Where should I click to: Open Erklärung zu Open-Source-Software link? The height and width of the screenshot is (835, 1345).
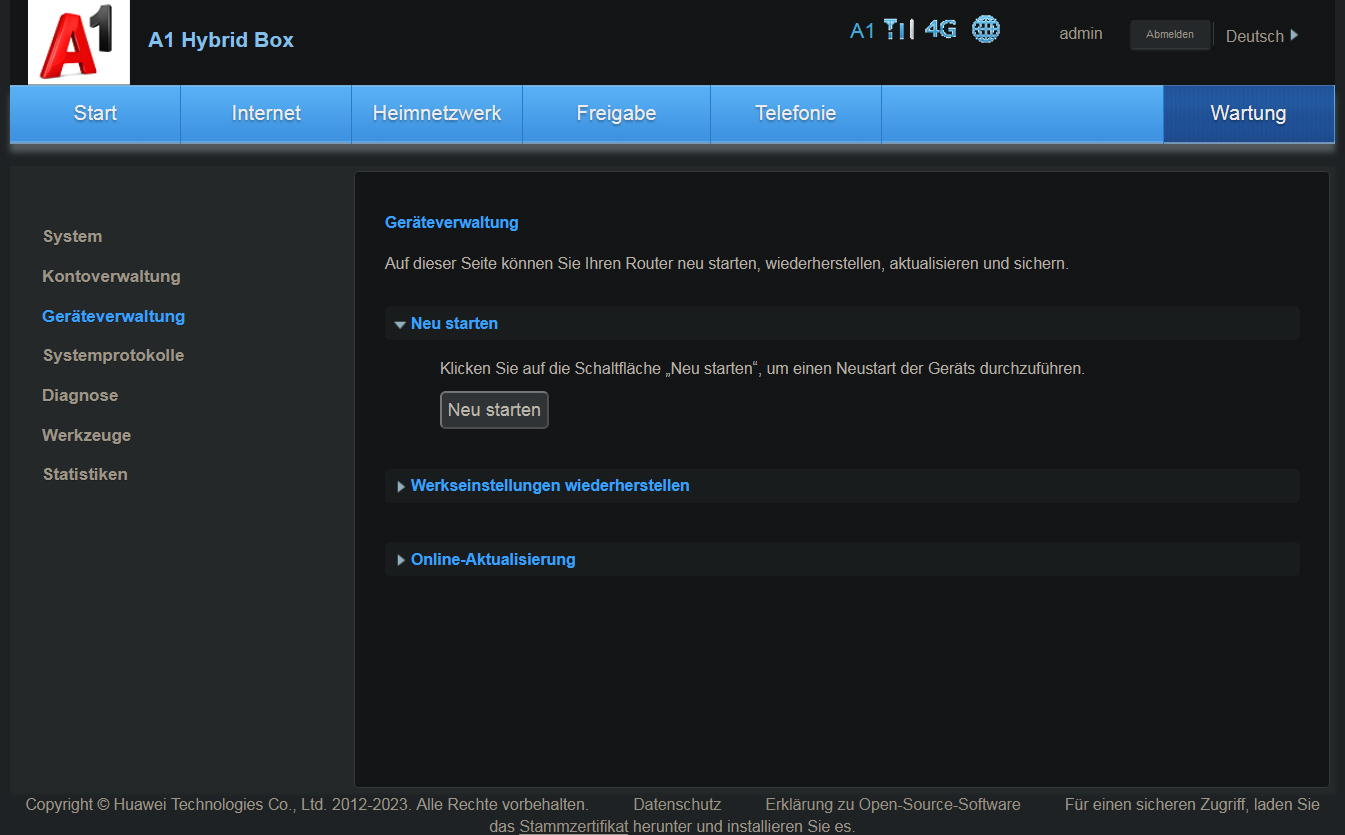pos(893,805)
